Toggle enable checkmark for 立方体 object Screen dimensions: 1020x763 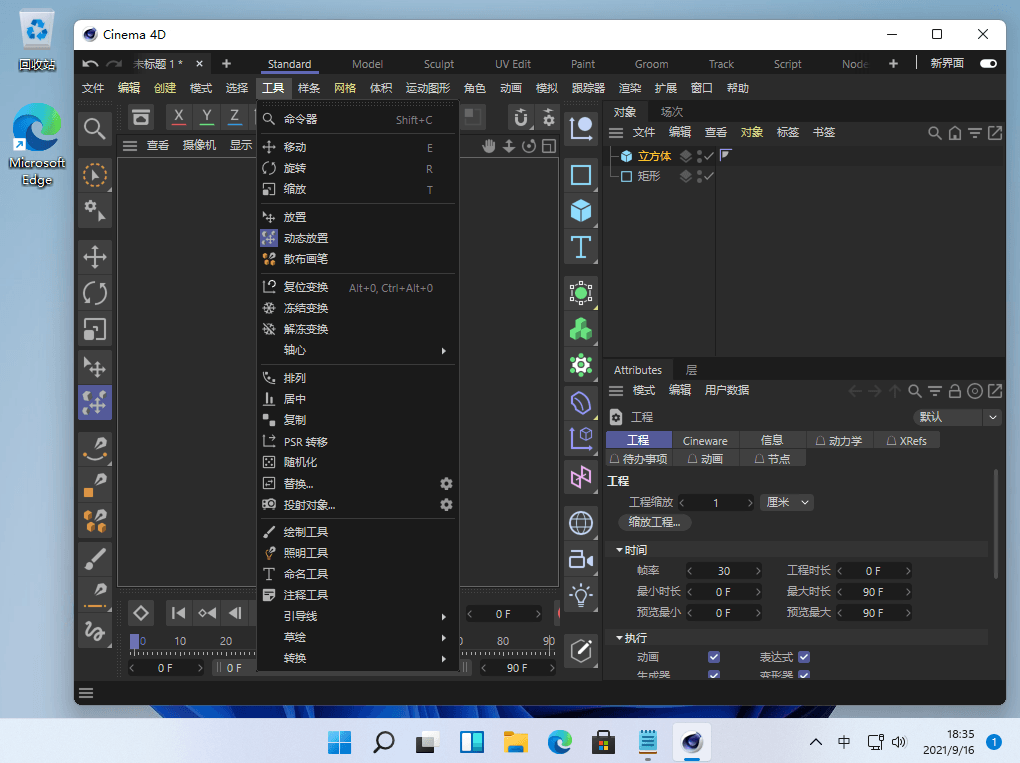point(709,156)
